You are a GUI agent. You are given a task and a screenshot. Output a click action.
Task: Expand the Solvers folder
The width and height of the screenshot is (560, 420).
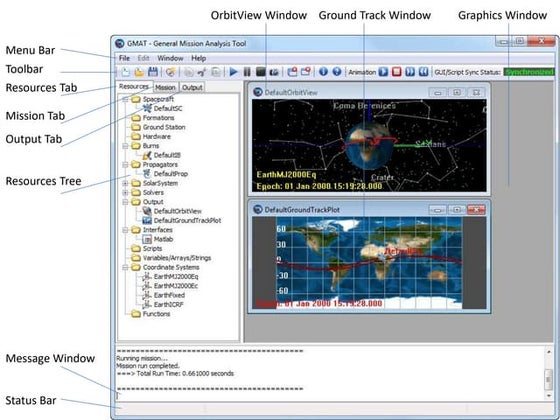125,192
